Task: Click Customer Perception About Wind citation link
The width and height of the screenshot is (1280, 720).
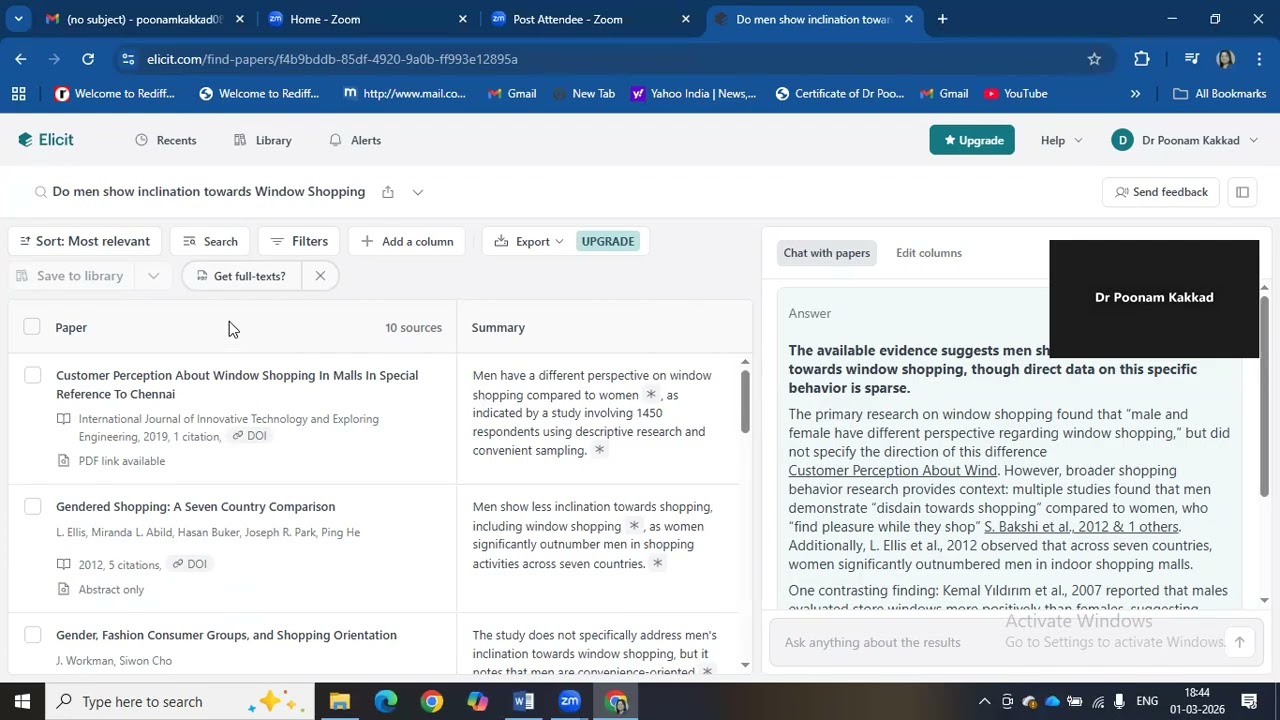Action: pos(893,471)
